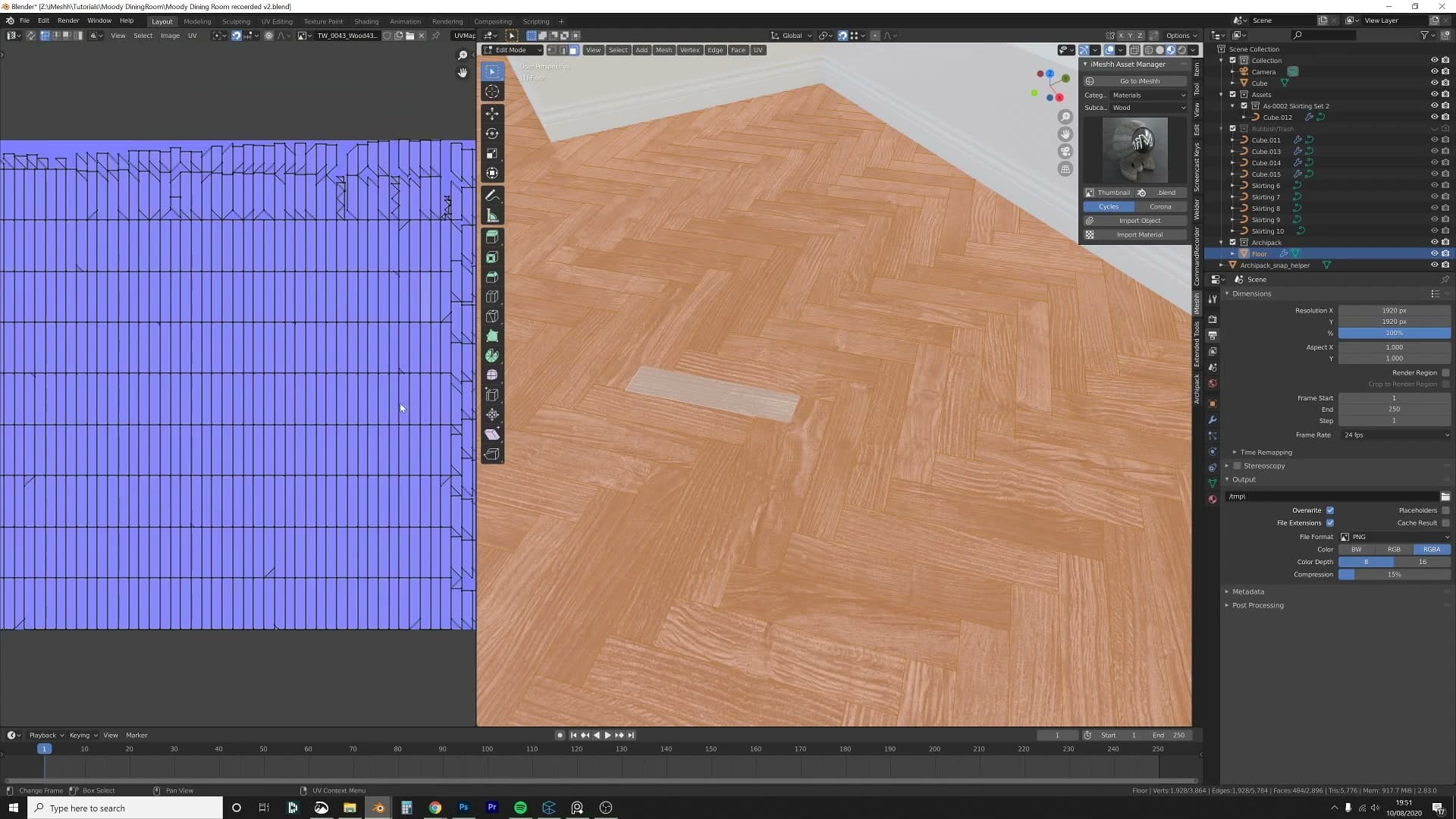Viewport: 1456px width, 819px height.
Task: Open the Category Materials dropdown
Action: 1148,96
